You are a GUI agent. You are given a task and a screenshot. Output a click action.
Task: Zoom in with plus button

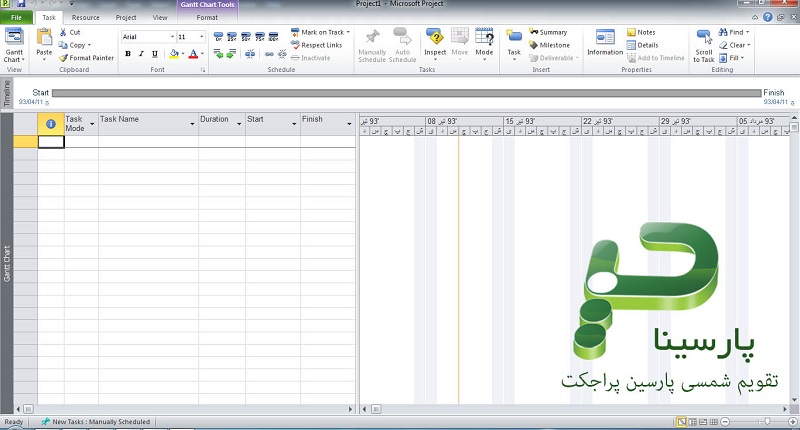pyautogui.click(x=792, y=422)
